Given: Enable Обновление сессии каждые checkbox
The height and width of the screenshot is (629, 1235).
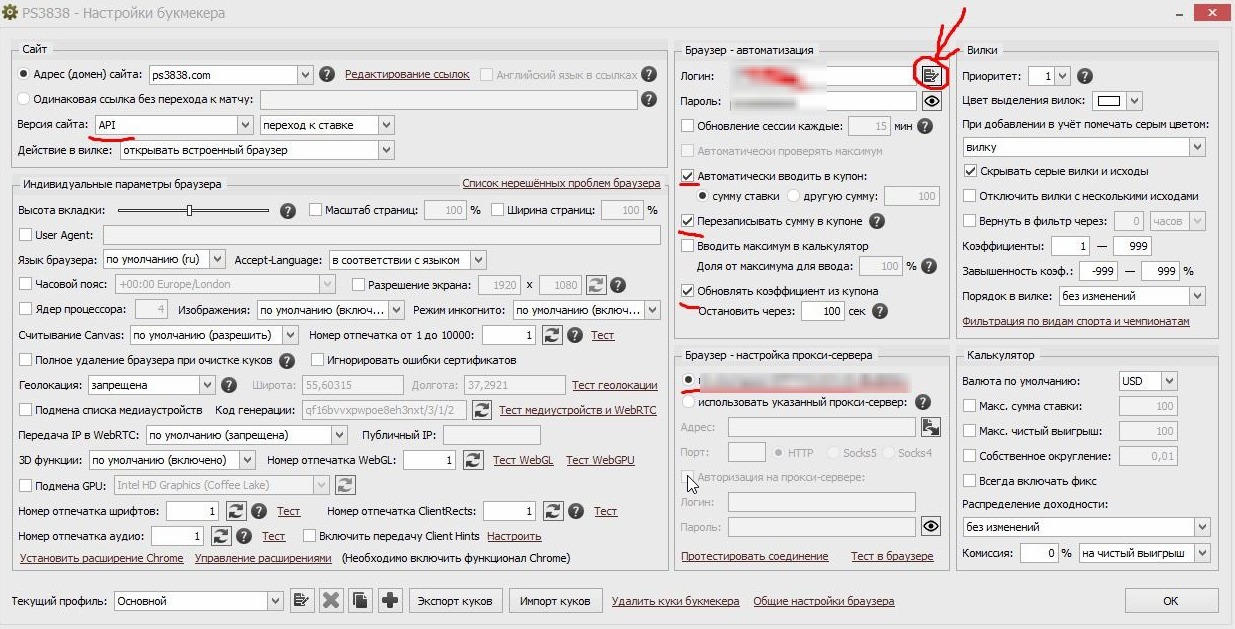Looking at the screenshot, I should [687, 126].
